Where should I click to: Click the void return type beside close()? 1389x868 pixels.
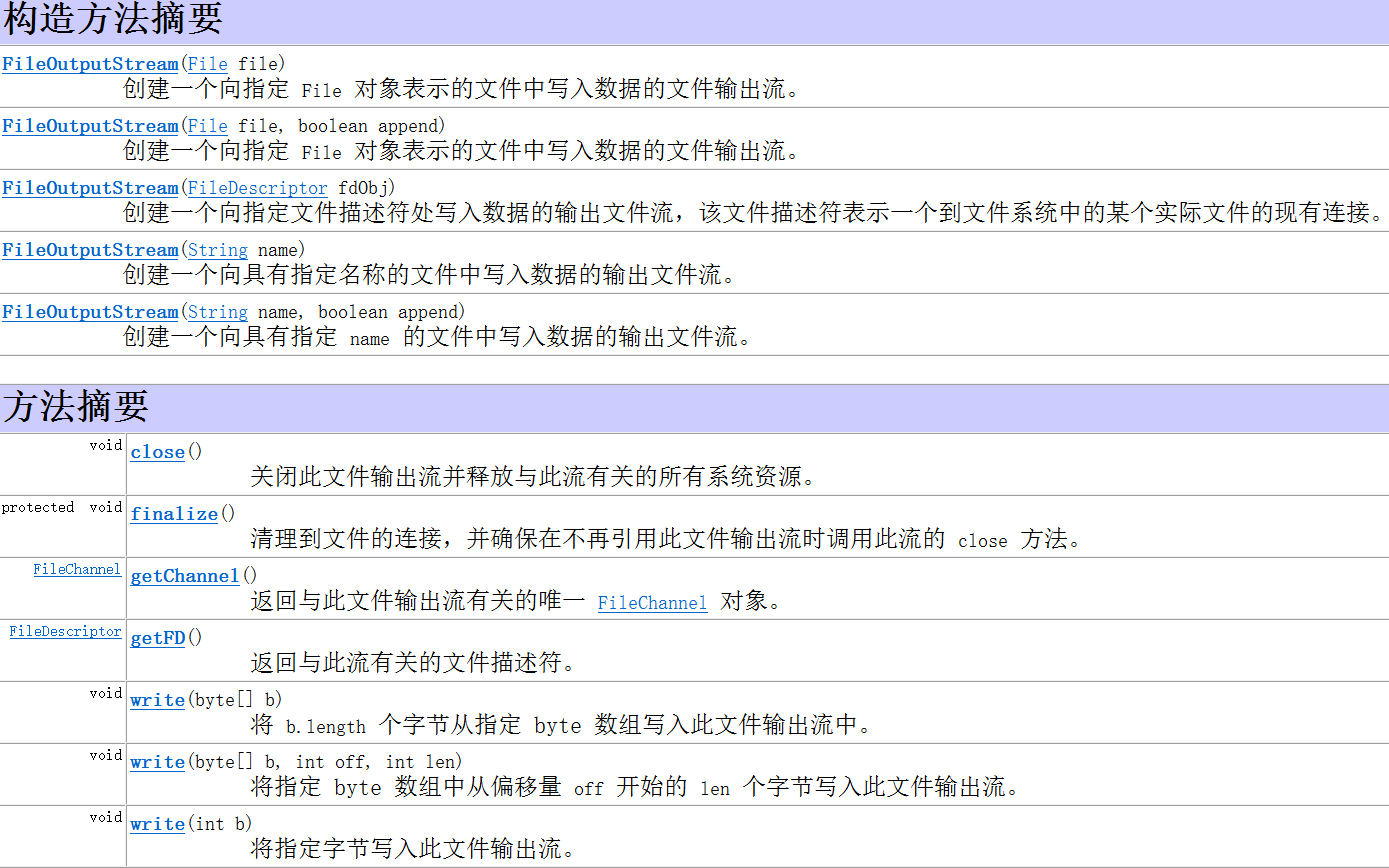coord(106,445)
